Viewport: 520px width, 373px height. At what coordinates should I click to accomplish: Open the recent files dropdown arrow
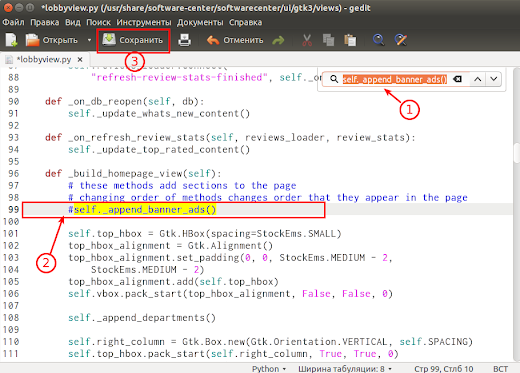89,40
